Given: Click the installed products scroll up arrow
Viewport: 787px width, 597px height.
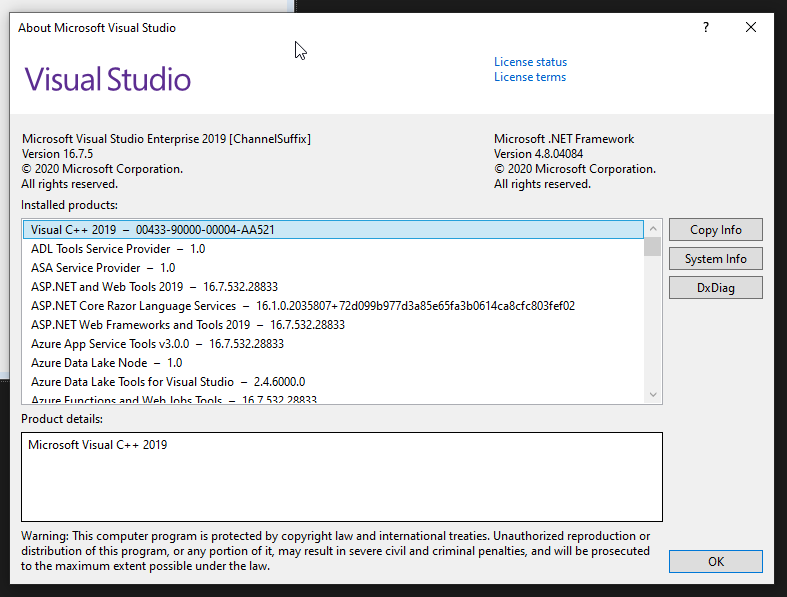Looking at the screenshot, I should (652, 228).
